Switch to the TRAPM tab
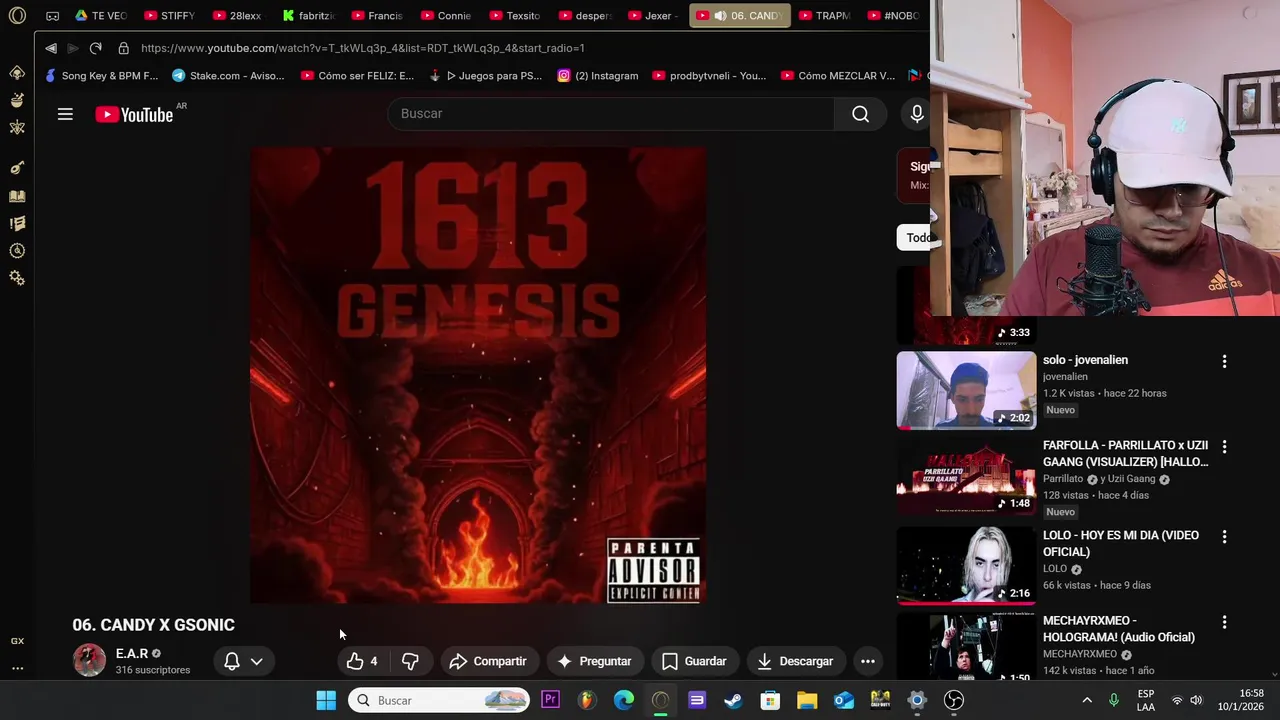The image size is (1280, 720). [825, 16]
